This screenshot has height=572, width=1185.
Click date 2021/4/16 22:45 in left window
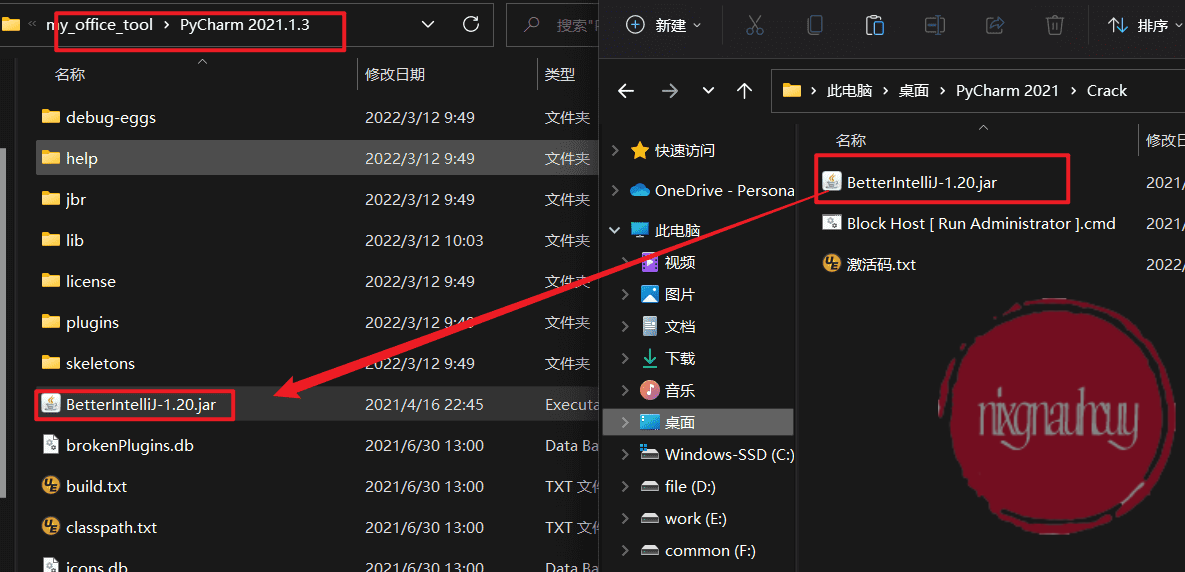pos(424,404)
